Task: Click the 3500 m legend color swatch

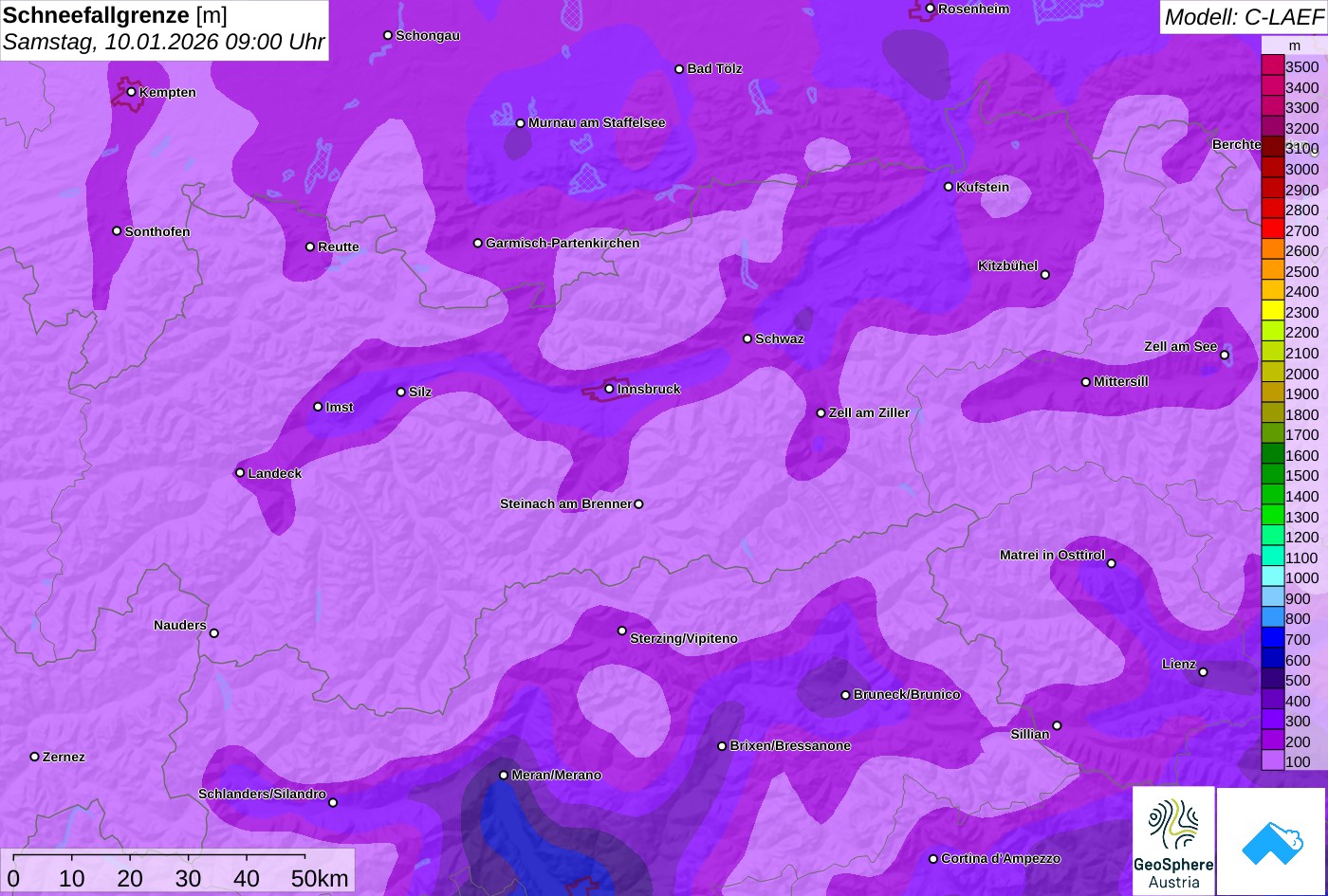Action: click(x=1272, y=66)
